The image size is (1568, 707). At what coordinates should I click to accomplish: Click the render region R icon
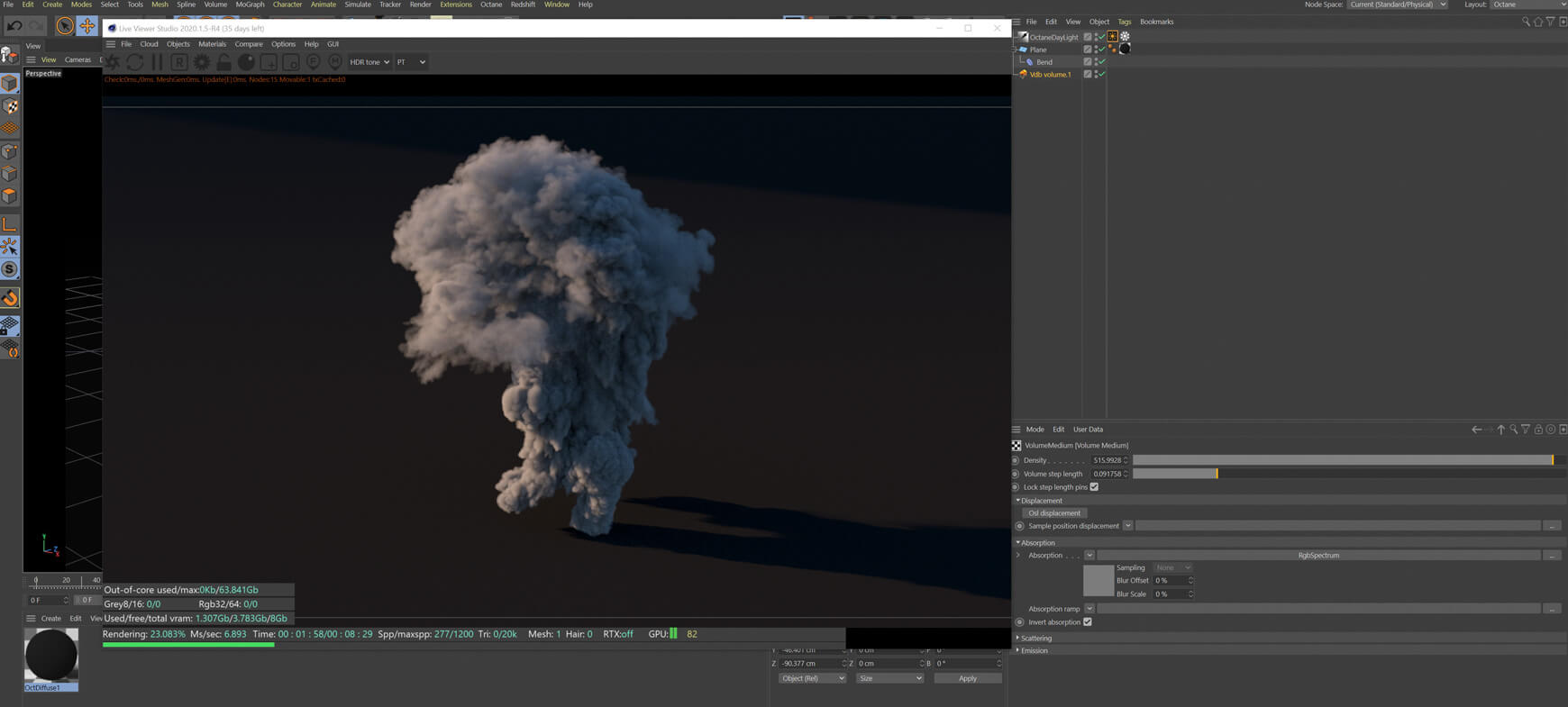coord(179,62)
